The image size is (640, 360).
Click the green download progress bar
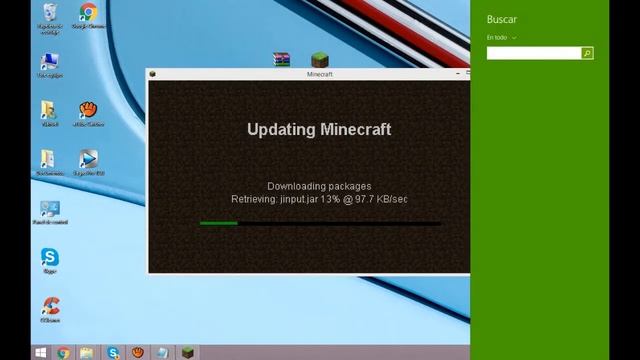320,223
